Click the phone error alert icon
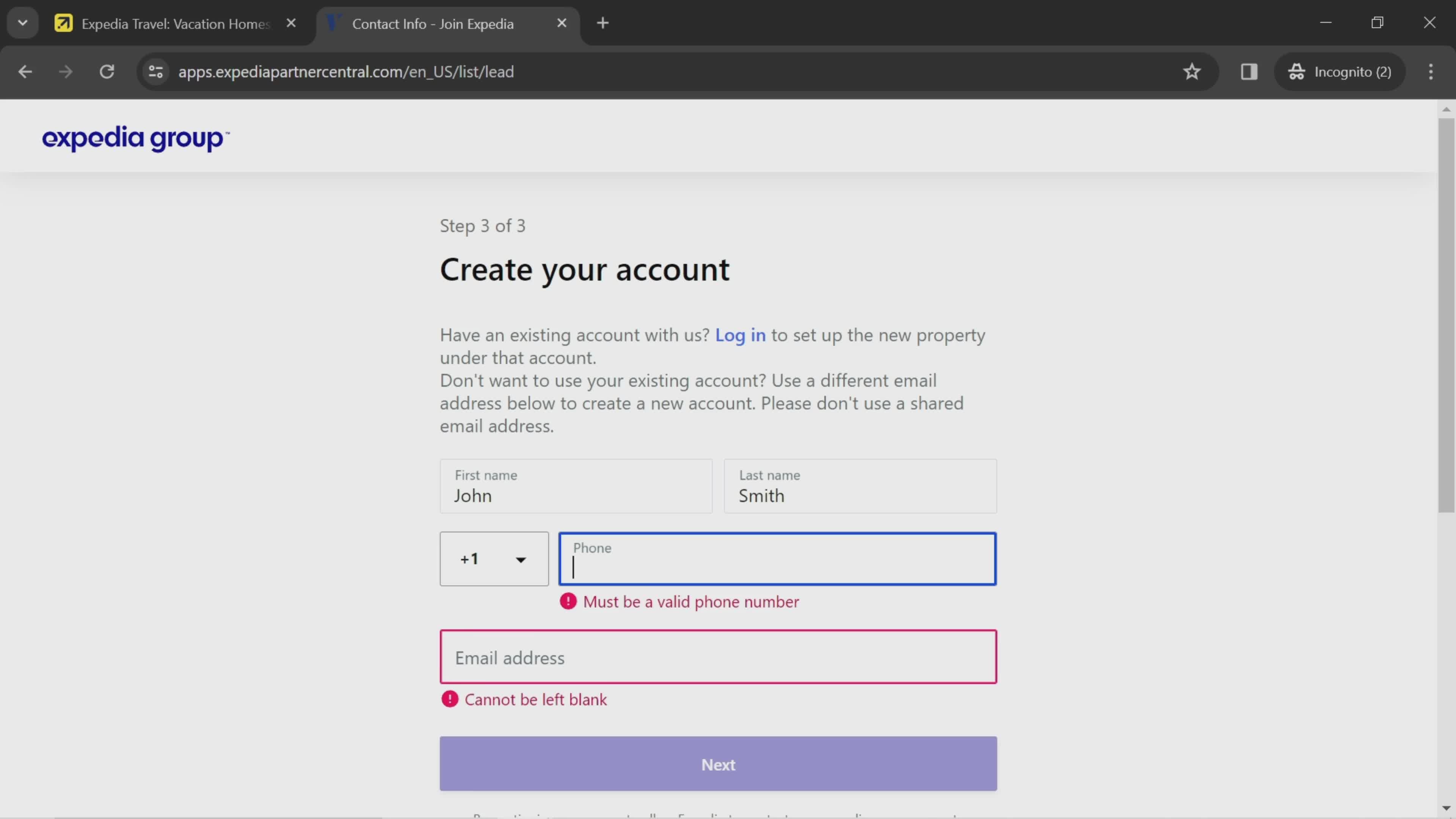The width and height of the screenshot is (1456, 819). [x=568, y=601]
